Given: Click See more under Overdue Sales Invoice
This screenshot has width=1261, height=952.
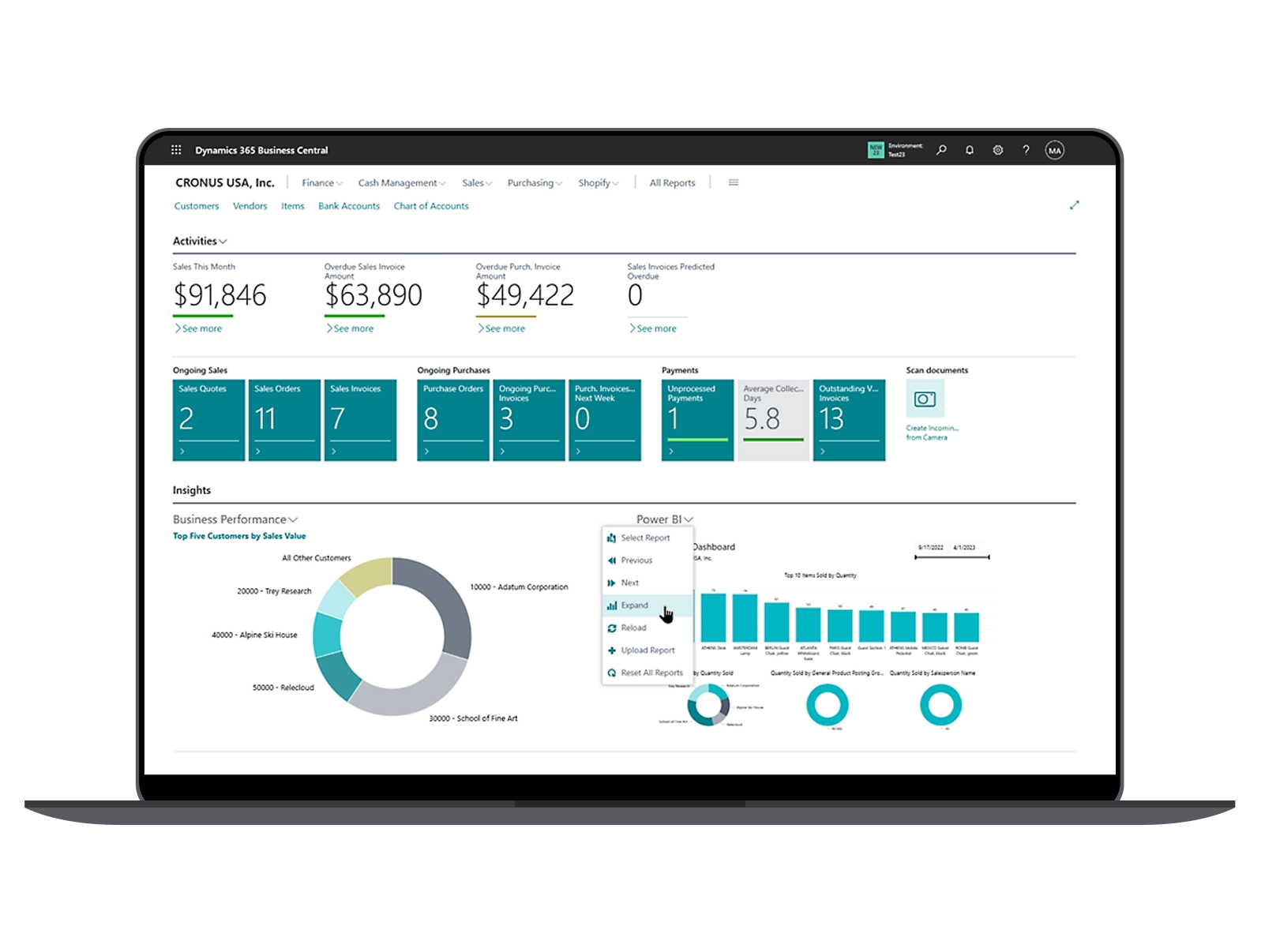Looking at the screenshot, I should [x=350, y=328].
